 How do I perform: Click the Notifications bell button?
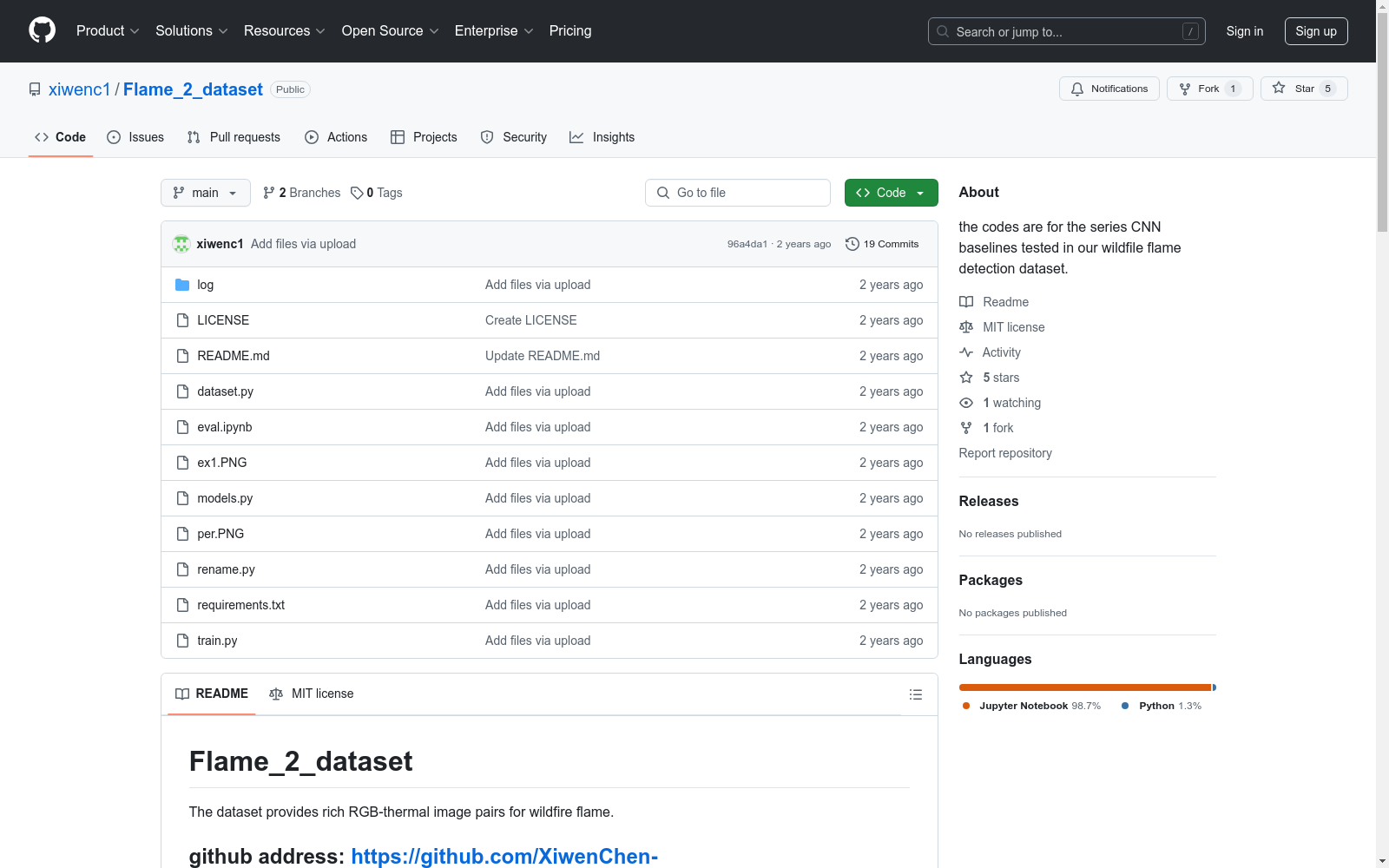[1109, 89]
